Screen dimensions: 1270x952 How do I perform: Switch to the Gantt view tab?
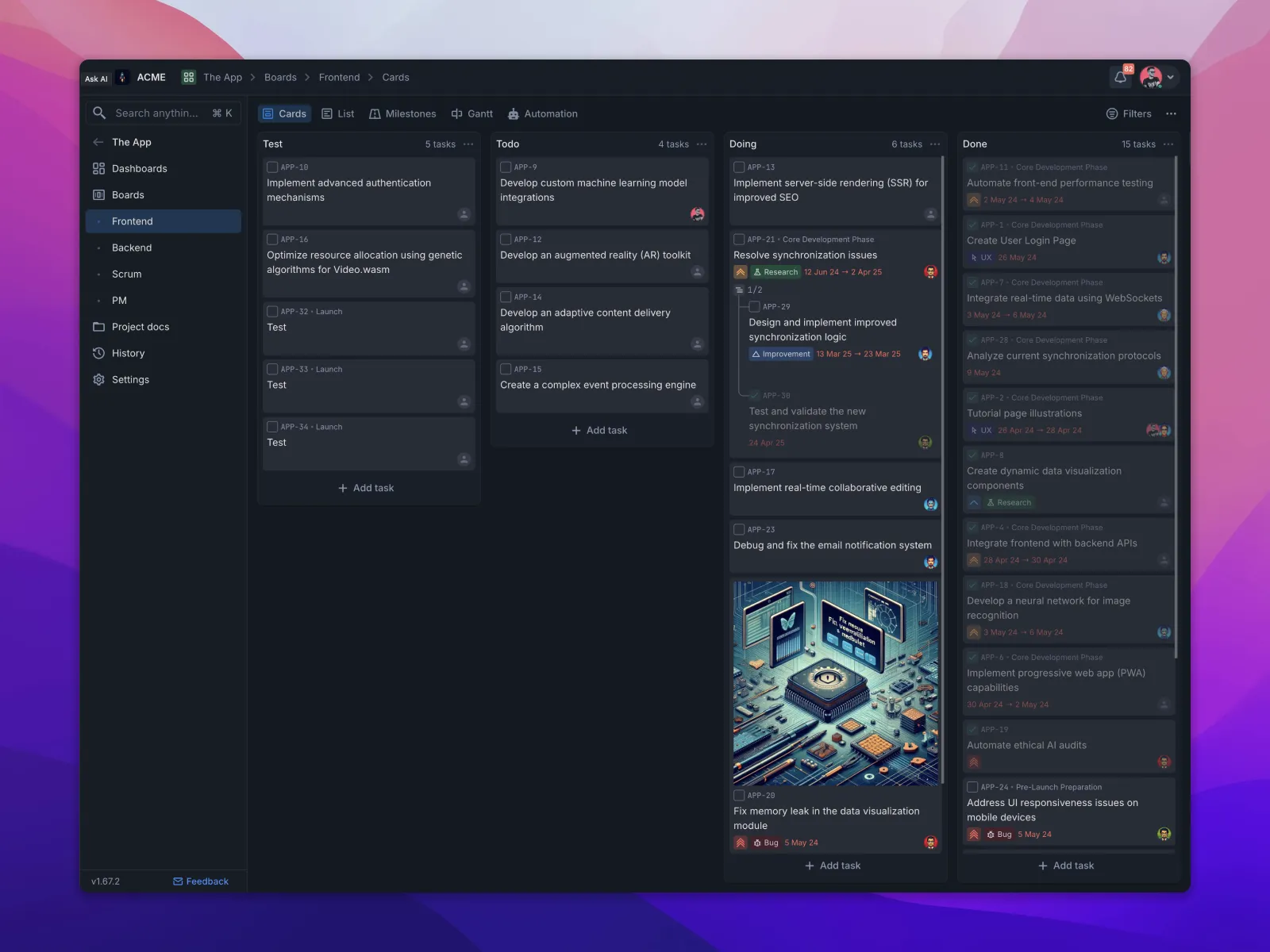pos(471,114)
